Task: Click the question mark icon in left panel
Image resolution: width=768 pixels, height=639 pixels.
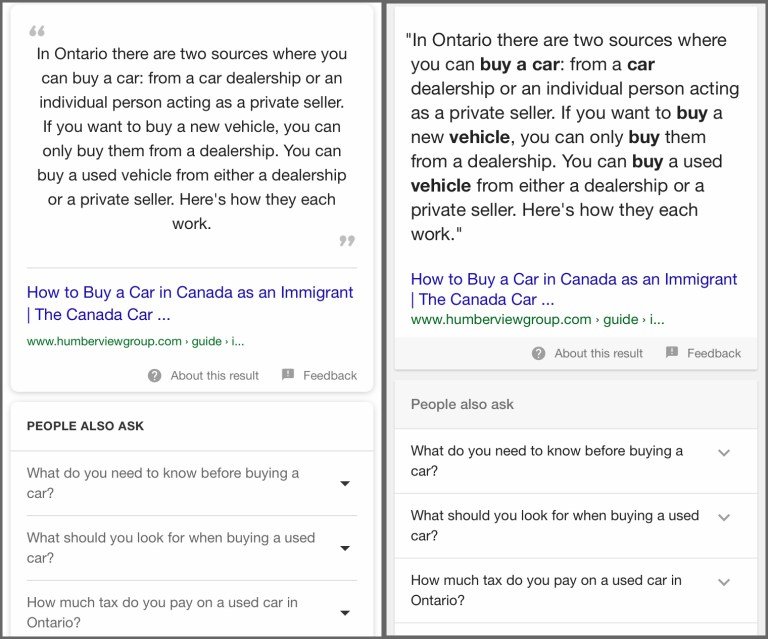Action: tap(154, 376)
